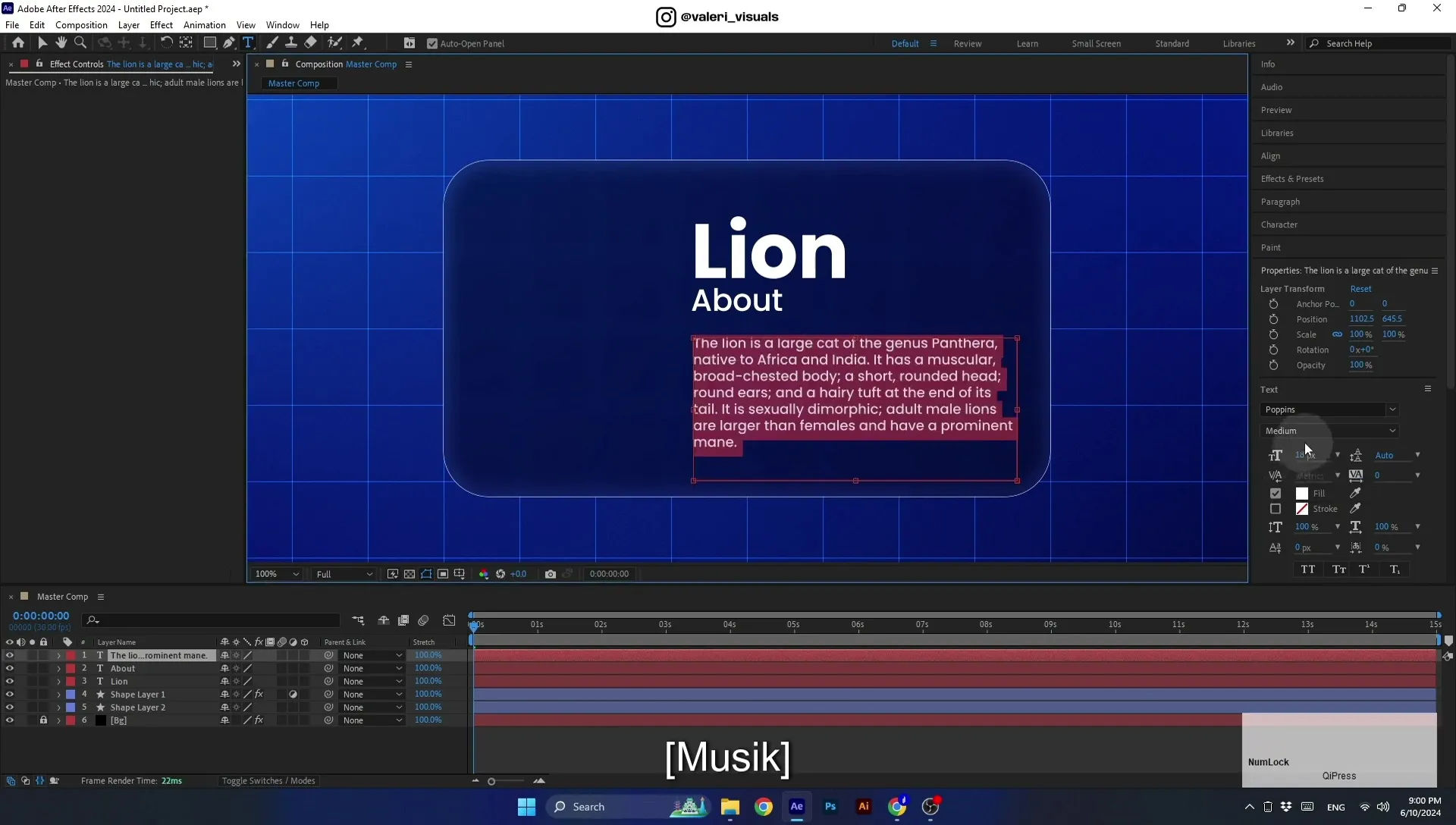1456x825 pixels.
Task: Toggle visibility of Lion layer
Action: (10, 682)
